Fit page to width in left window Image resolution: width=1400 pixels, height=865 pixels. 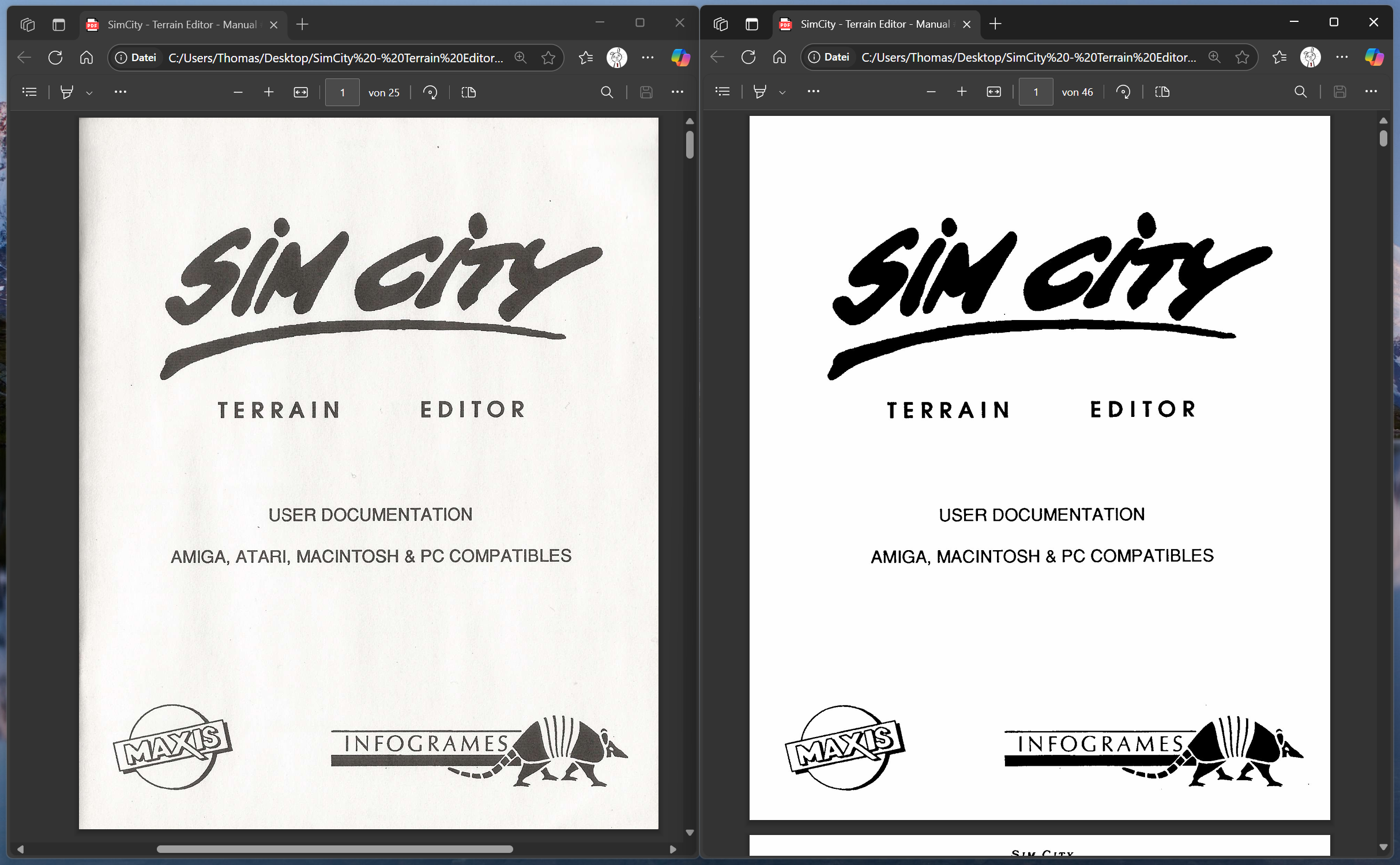[x=301, y=92]
